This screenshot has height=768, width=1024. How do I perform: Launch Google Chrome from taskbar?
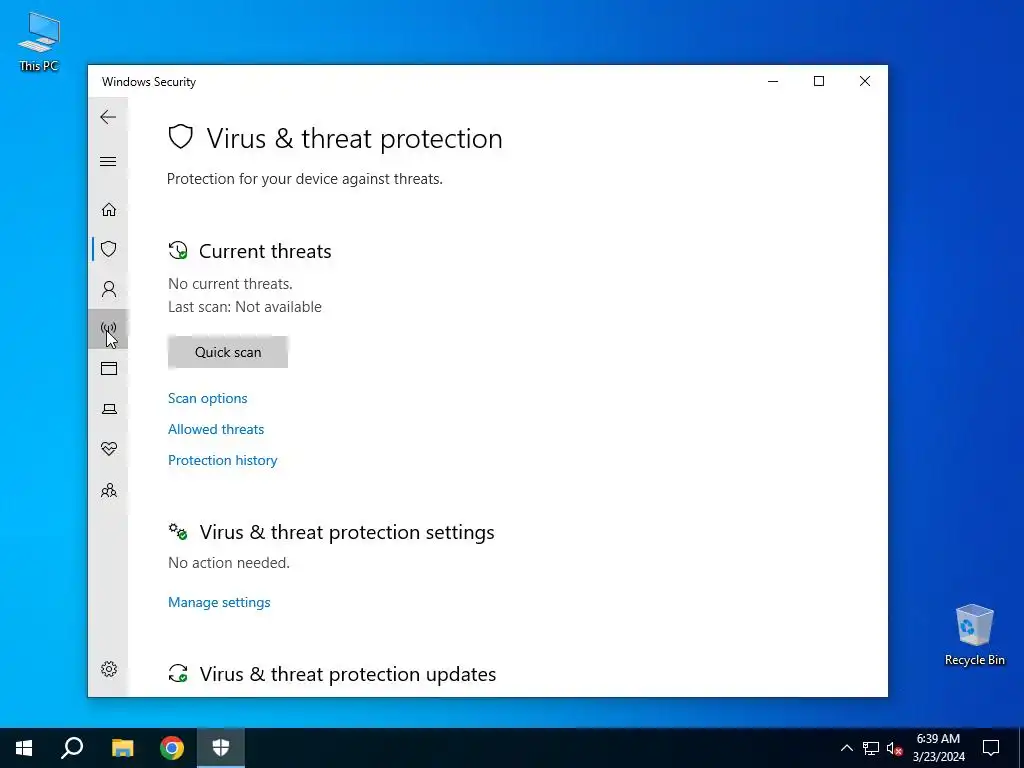(x=172, y=748)
